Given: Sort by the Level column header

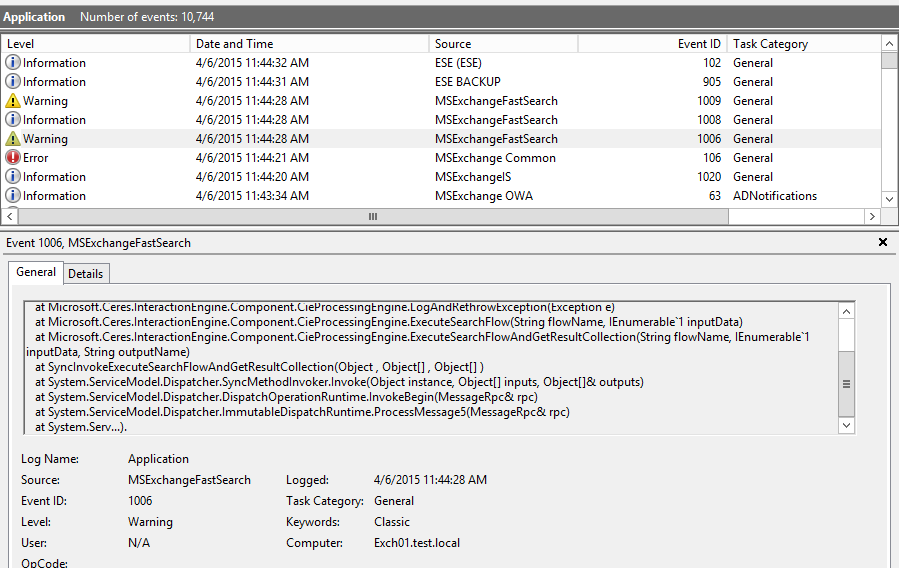Looking at the screenshot, I should [96, 44].
